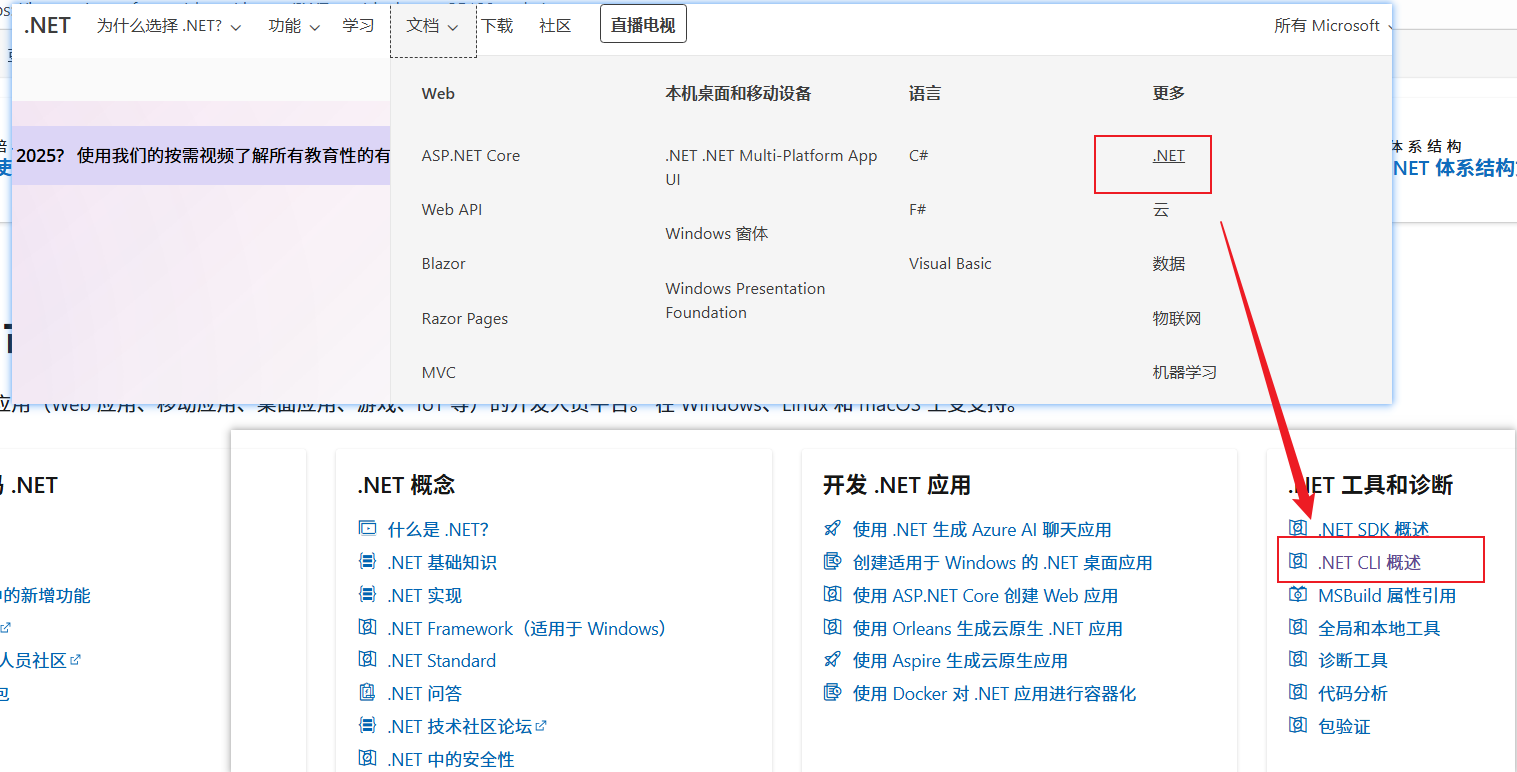The width and height of the screenshot is (1517, 772).
Task: Open the 社区 menu item
Action: click(555, 26)
